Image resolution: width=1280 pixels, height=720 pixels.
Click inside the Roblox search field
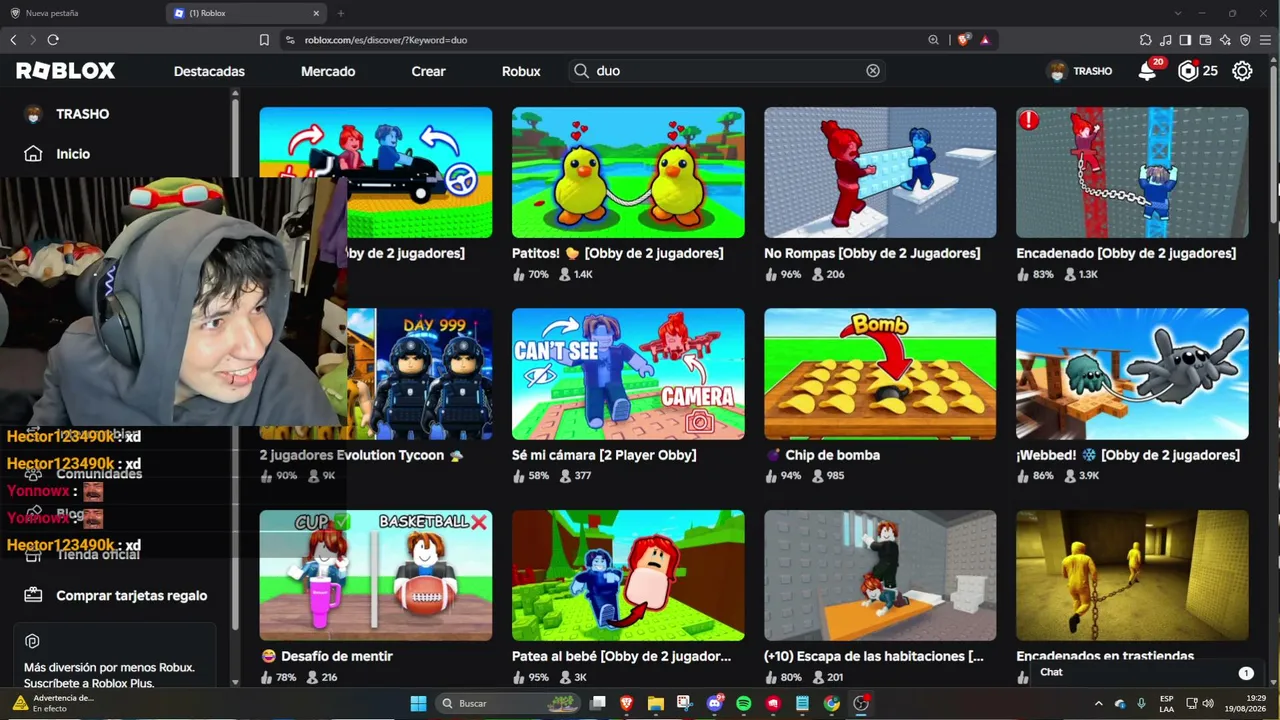click(729, 71)
